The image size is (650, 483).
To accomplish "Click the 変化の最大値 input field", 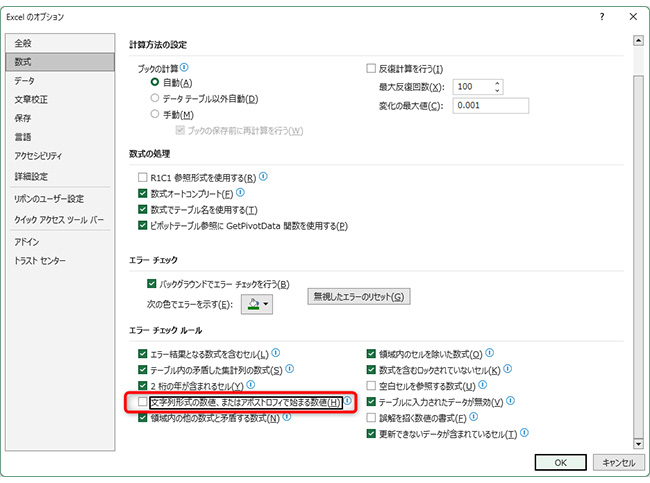I will pos(490,105).
